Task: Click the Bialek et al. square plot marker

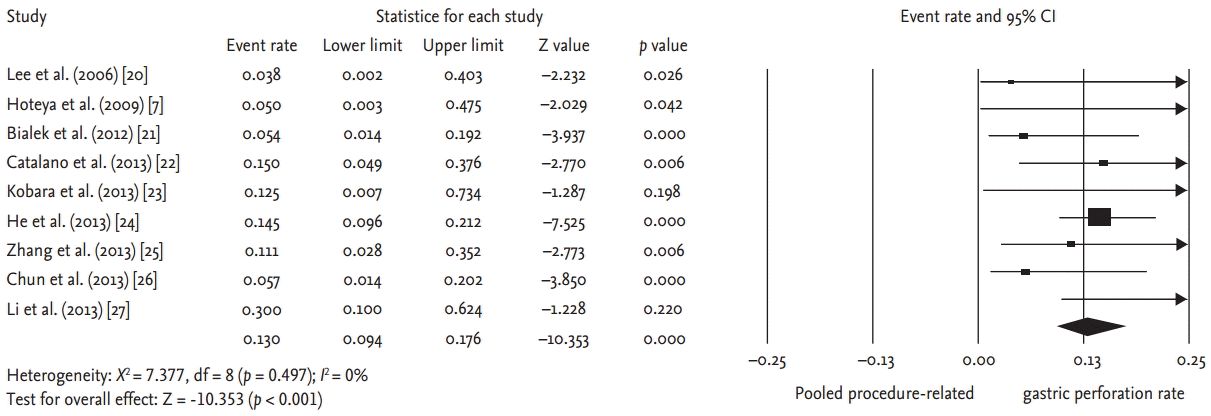Action: click(x=1023, y=135)
